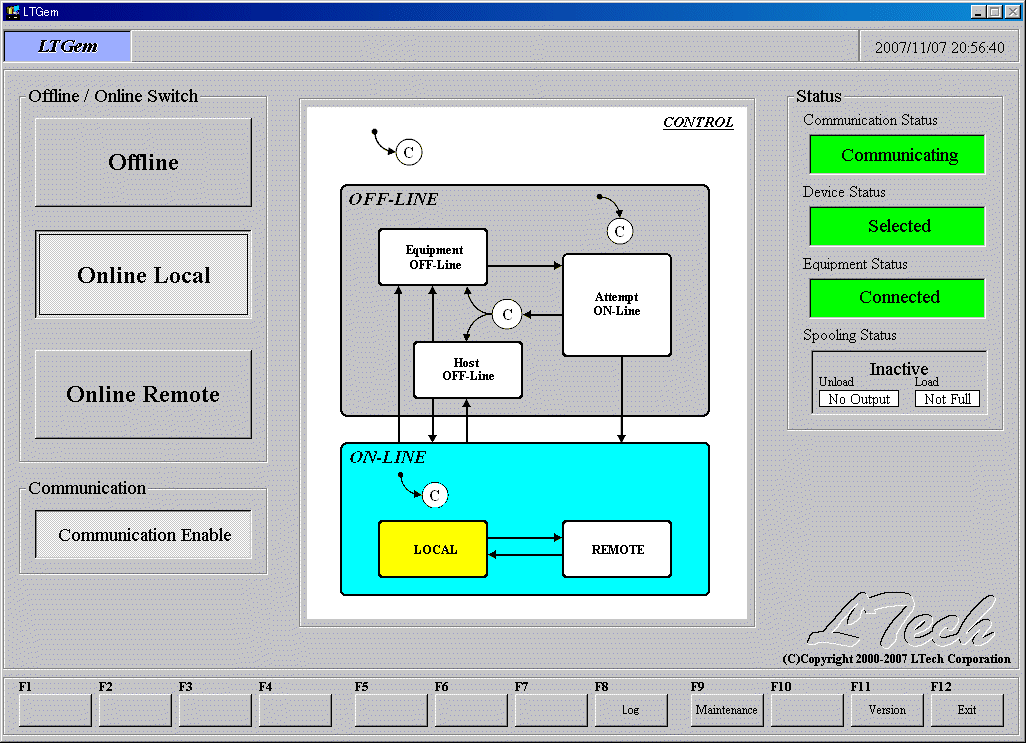Click the green Selected device status
Image resolution: width=1026 pixels, height=743 pixels.
pyautogui.click(x=898, y=226)
